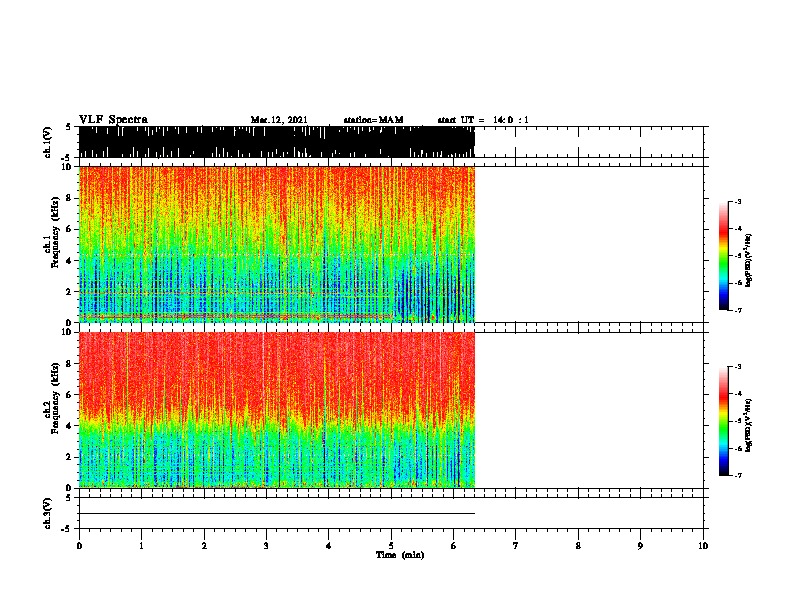Click the "start UT = 14:0 :1" text
The image size is (792, 612).
[x=483, y=120]
